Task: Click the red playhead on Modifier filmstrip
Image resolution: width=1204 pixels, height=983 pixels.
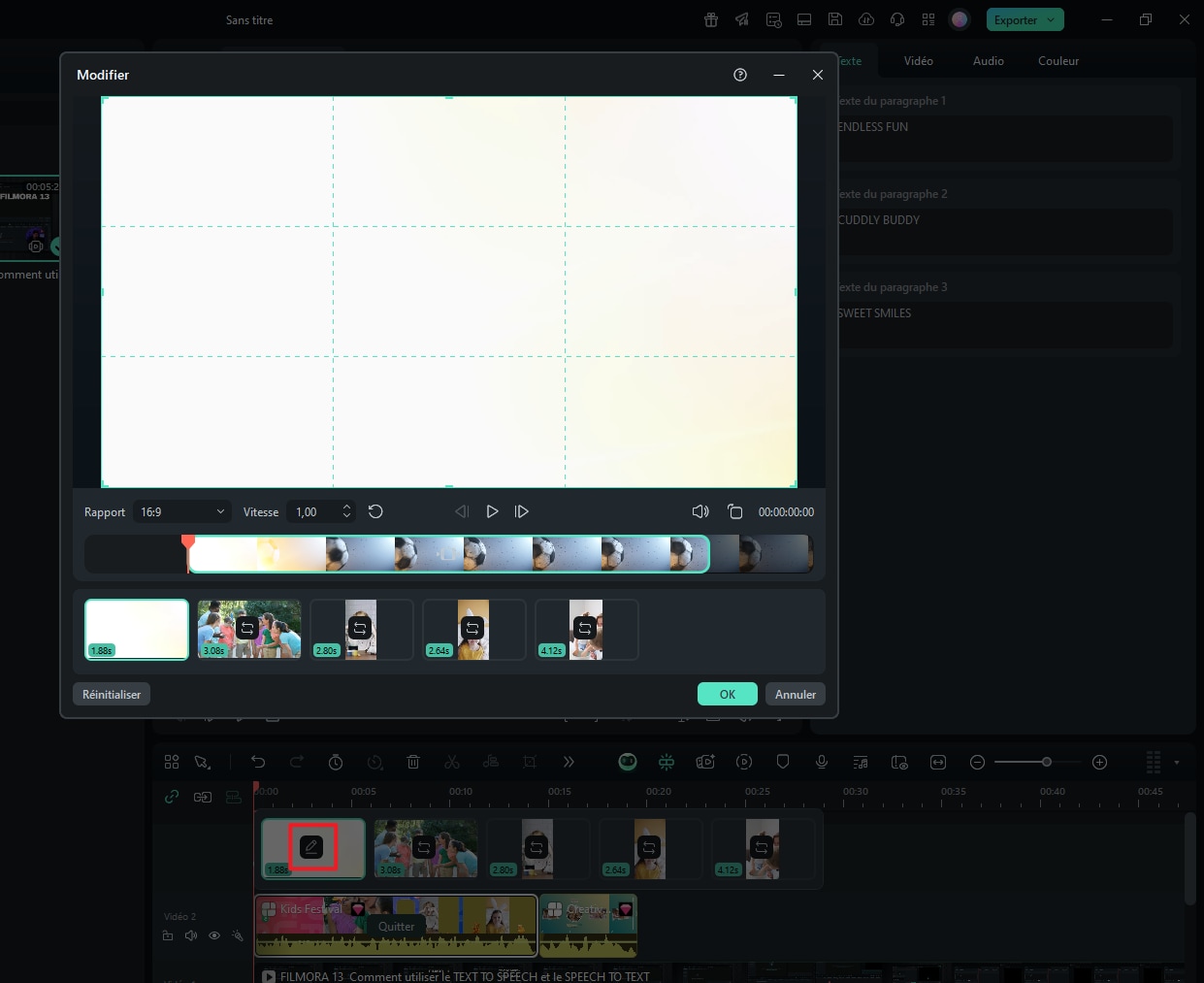Action: click(x=188, y=542)
